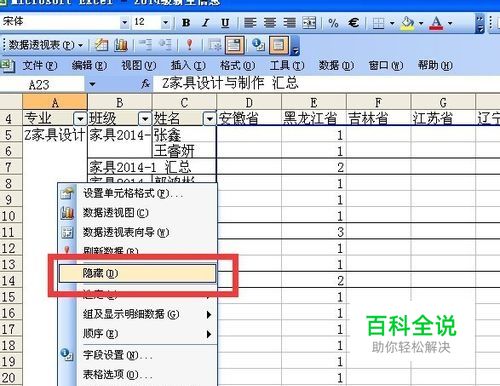Toggle underline formatting
The width and height of the screenshot is (500, 386).
click(225, 23)
